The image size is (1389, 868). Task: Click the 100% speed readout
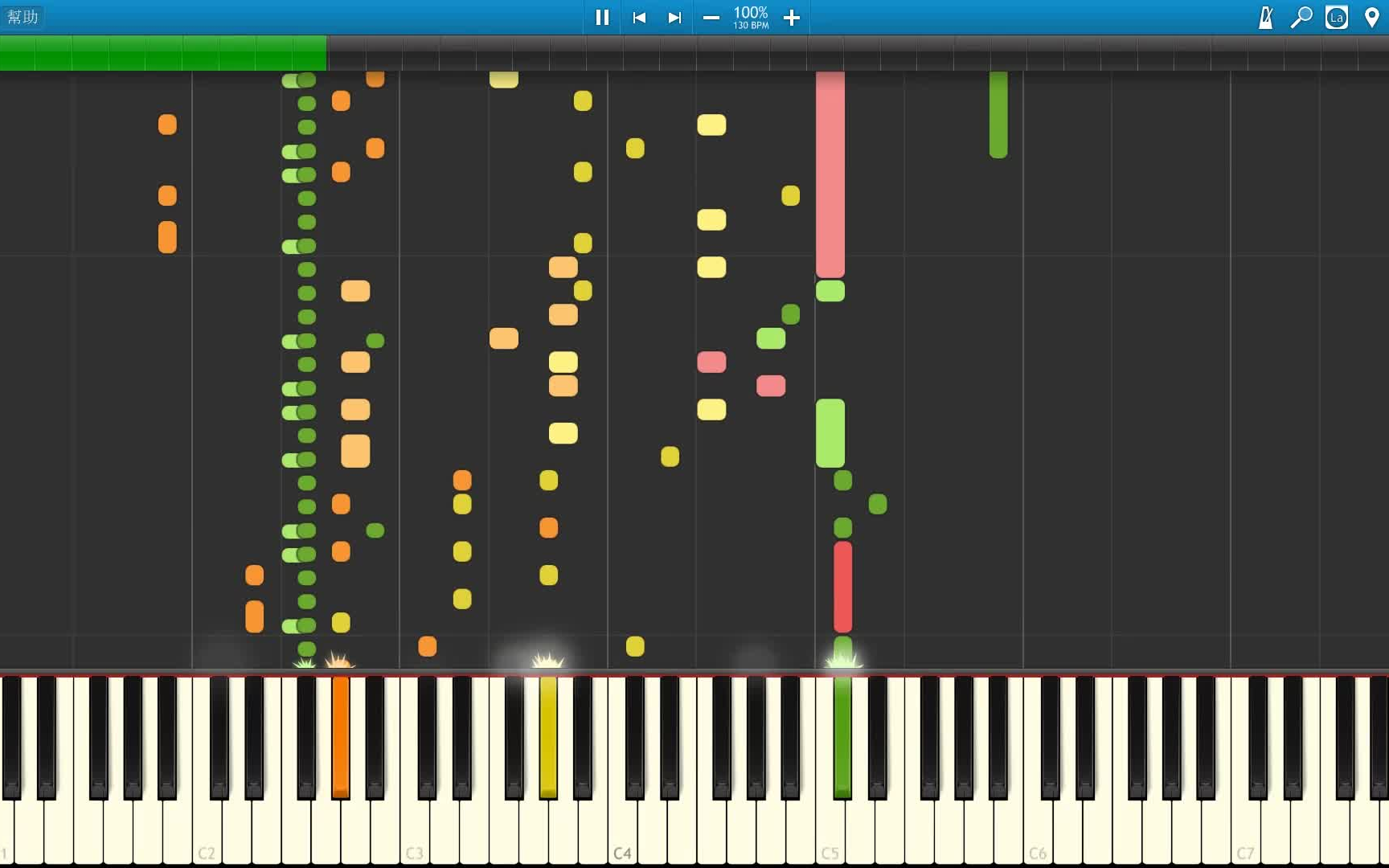[751, 13]
